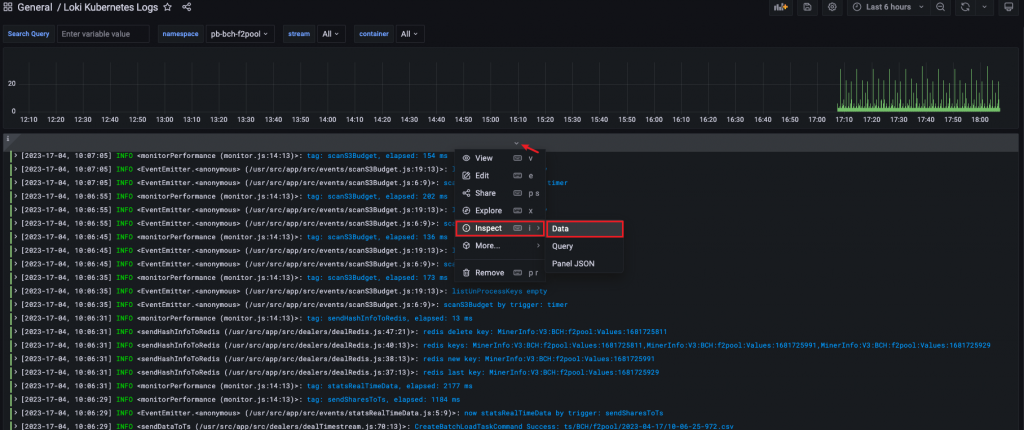Screen dimensions: 1024x430
Task: Choose Edit in the panel menu
Action: pyautogui.click(x=500, y=176)
